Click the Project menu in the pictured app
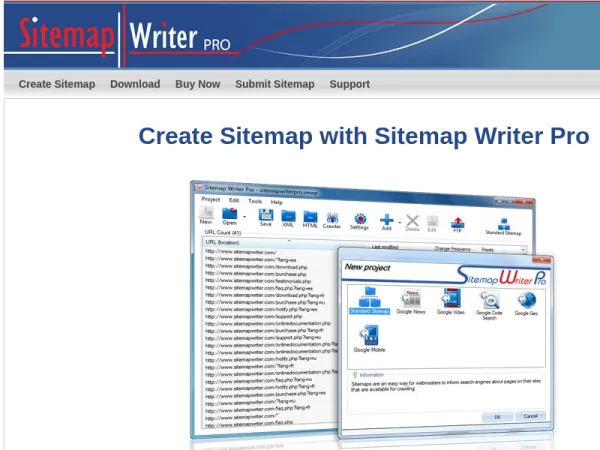 coord(211,199)
